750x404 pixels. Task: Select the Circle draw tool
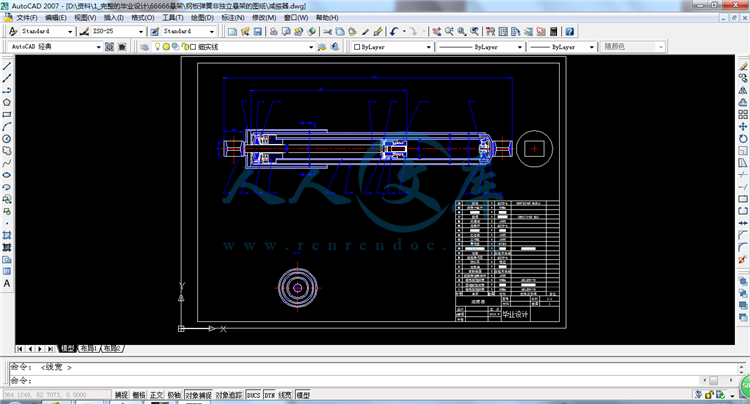point(7,139)
